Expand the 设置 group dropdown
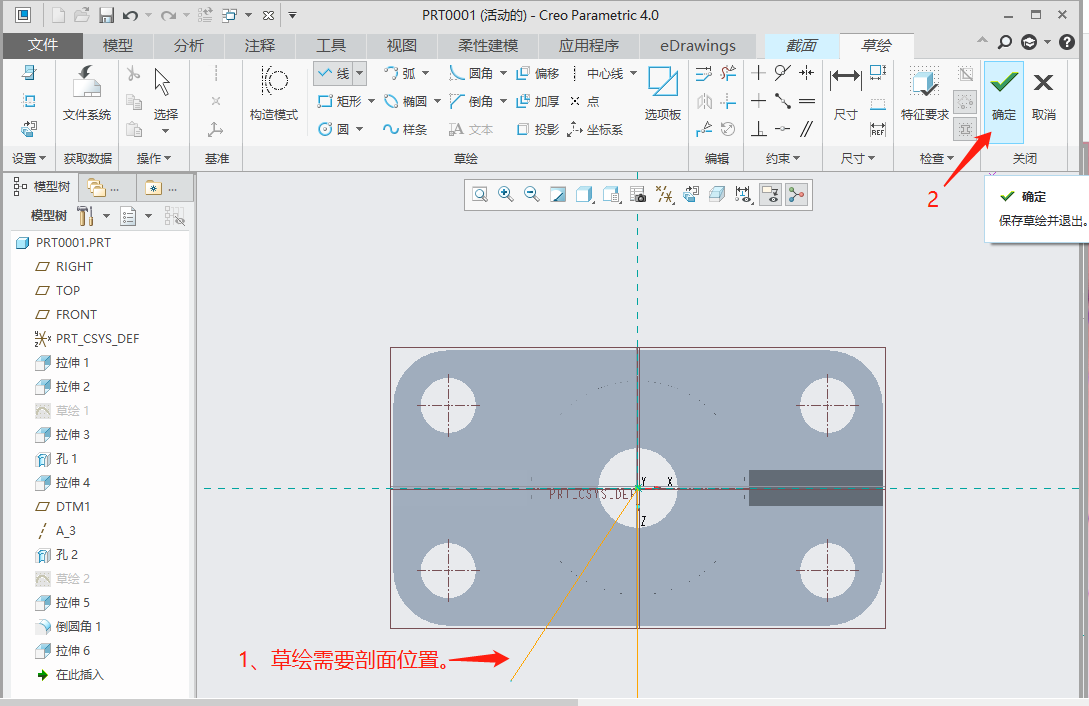1089x706 pixels. pyautogui.click(x=29, y=159)
